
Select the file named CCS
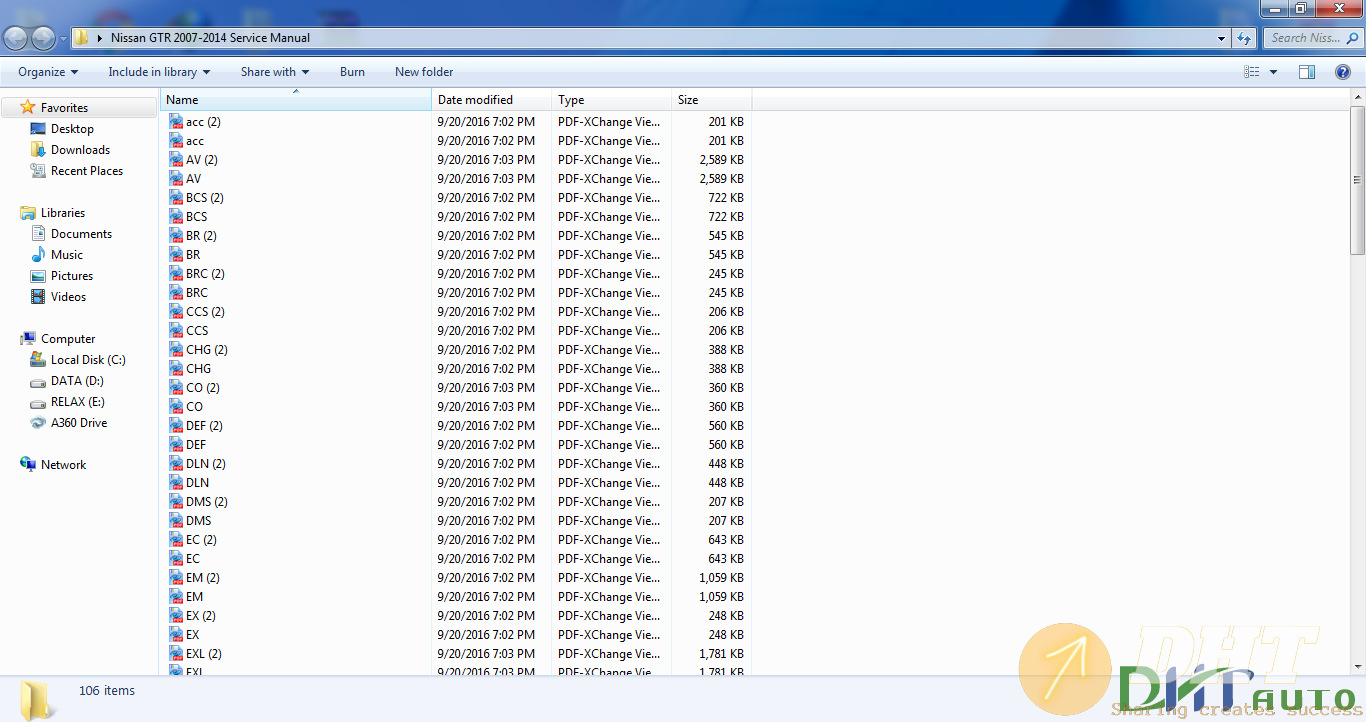click(197, 331)
